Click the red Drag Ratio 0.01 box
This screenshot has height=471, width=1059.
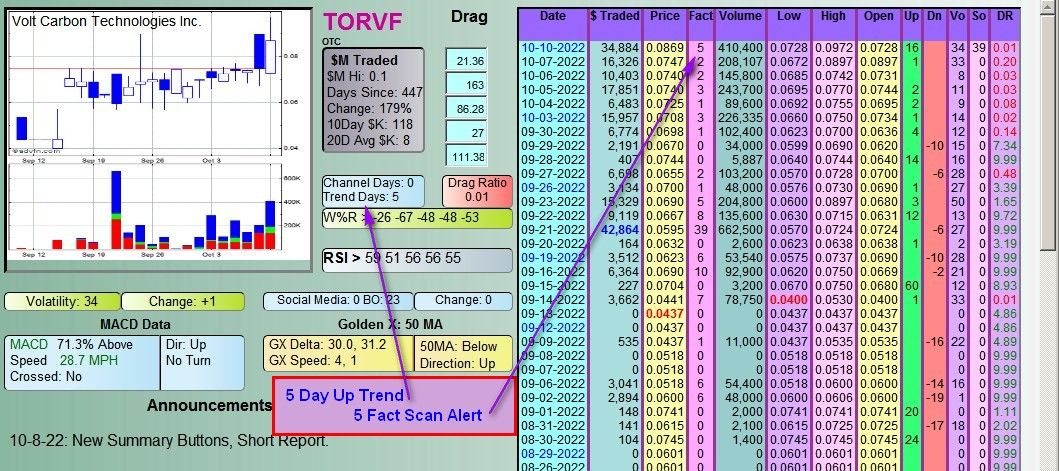click(477, 191)
